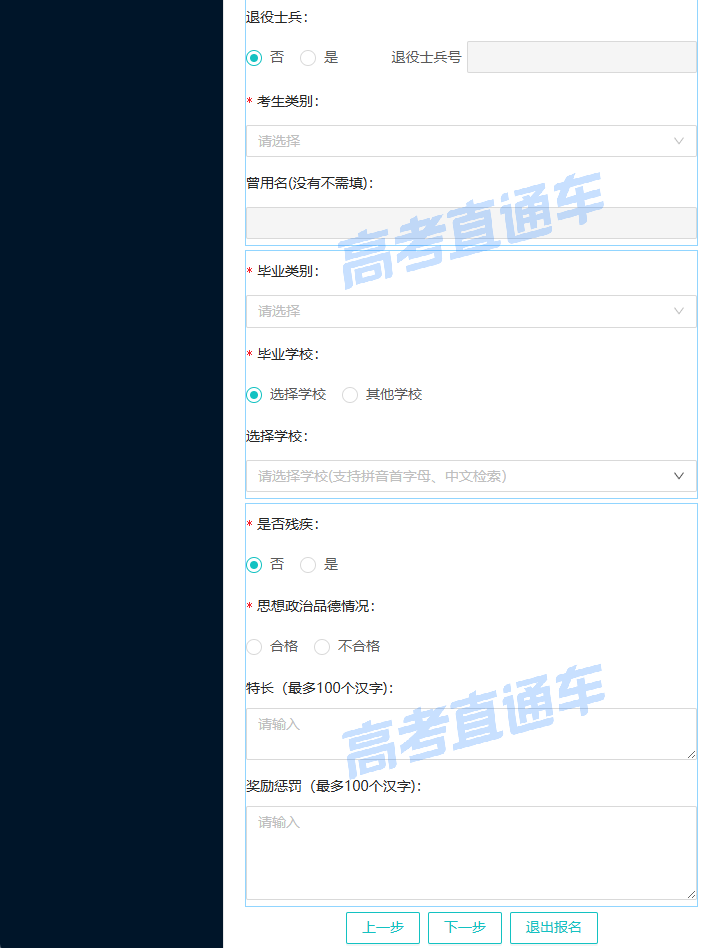The width and height of the screenshot is (722, 948).
Task: Click the 退役士兵号 input field
Action: tap(582, 57)
